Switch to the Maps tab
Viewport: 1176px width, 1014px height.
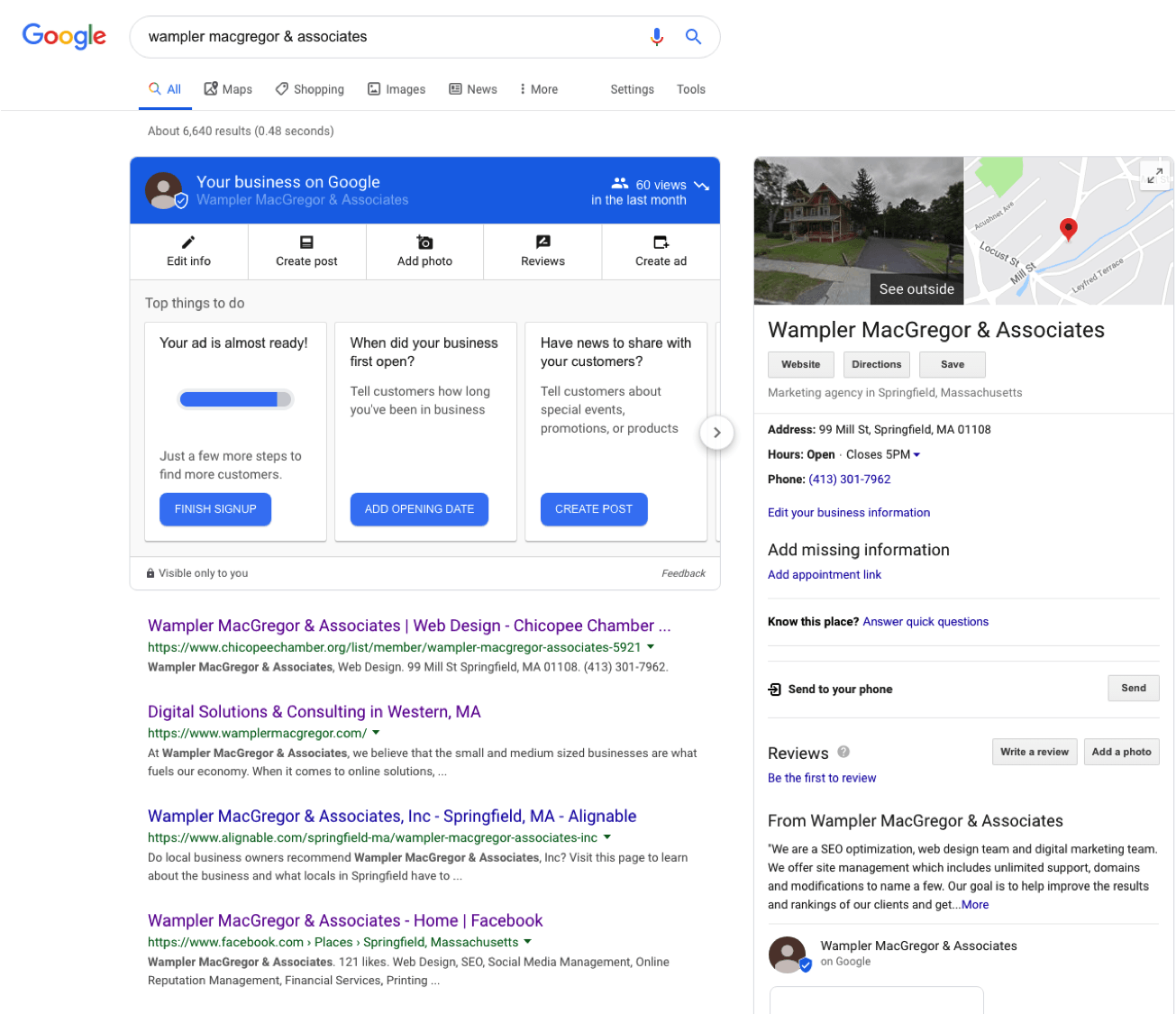pos(228,89)
